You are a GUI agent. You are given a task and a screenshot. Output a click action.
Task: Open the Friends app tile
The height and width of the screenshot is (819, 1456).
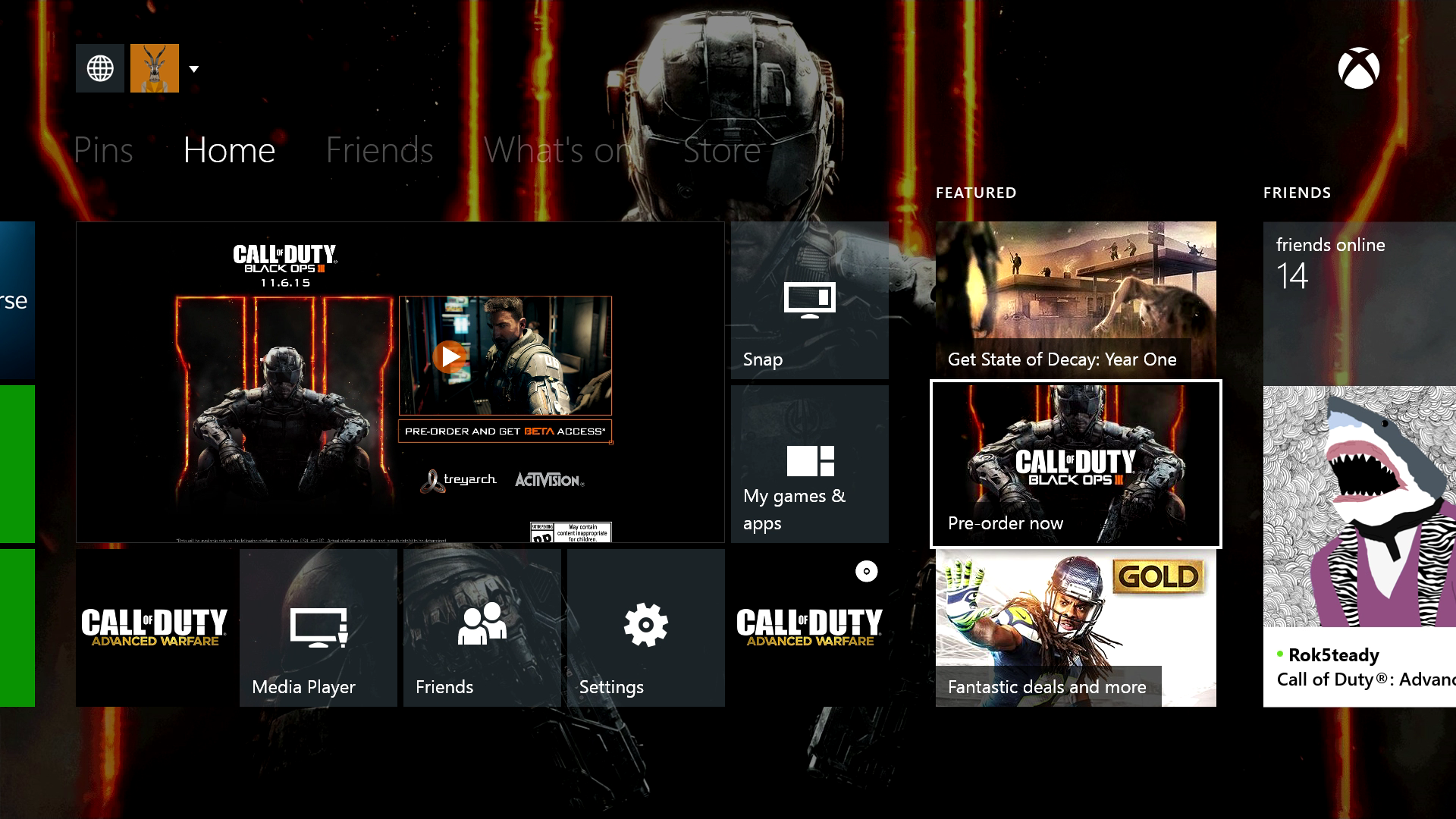coord(482,628)
